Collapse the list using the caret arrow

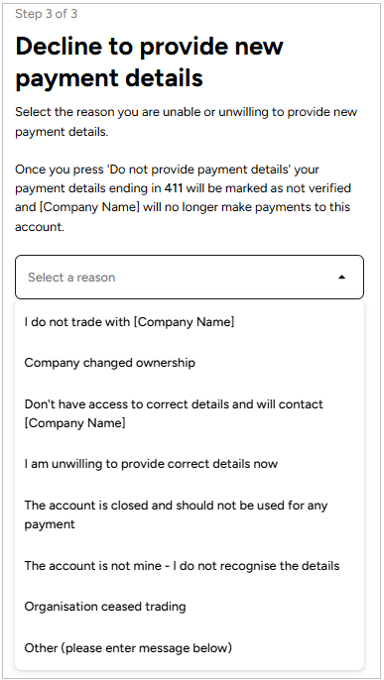point(342,277)
